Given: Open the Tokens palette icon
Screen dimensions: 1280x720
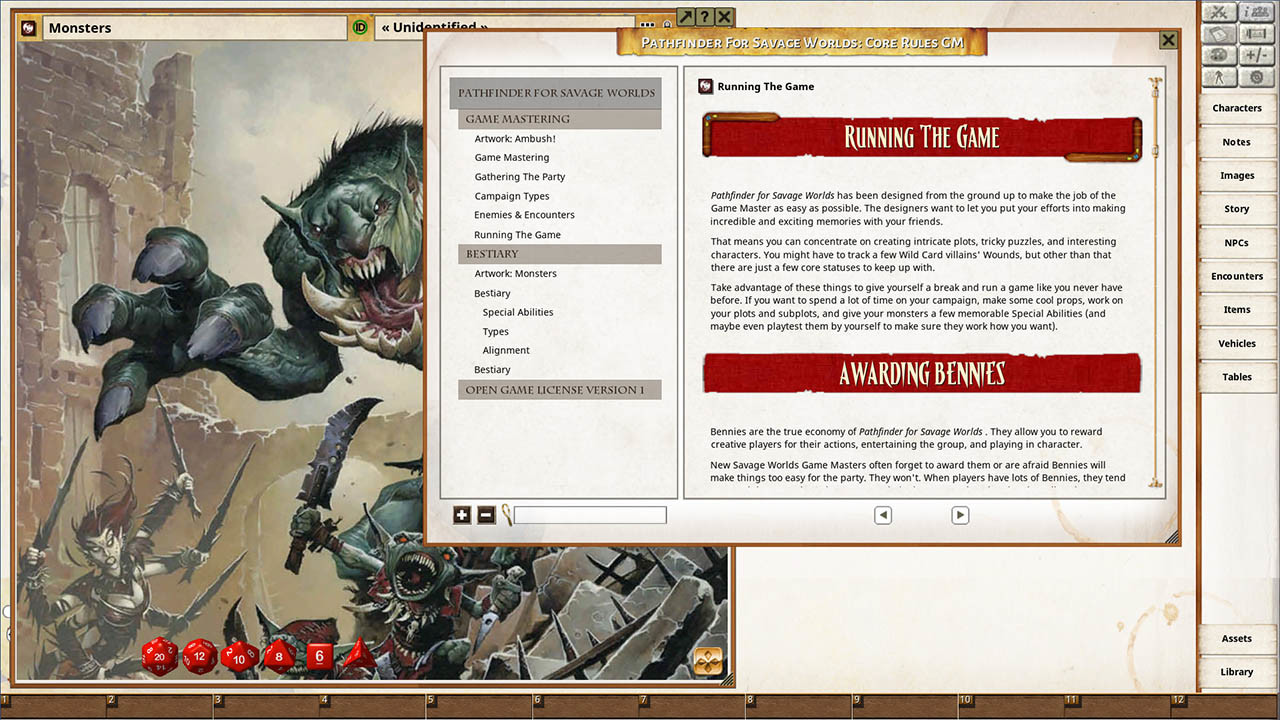Looking at the screenshot, I should point(1219,54).
